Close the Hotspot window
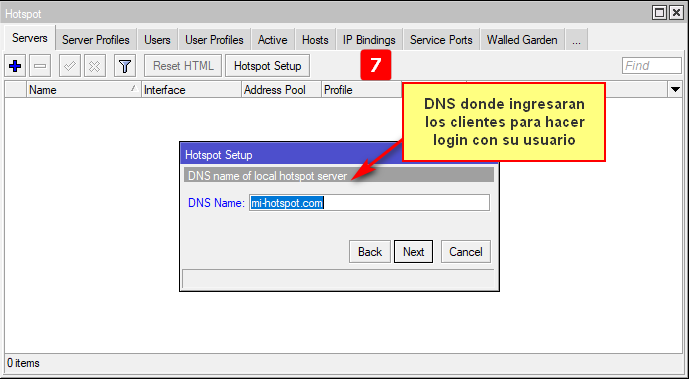The image size is (689, 379). [676, 14]
